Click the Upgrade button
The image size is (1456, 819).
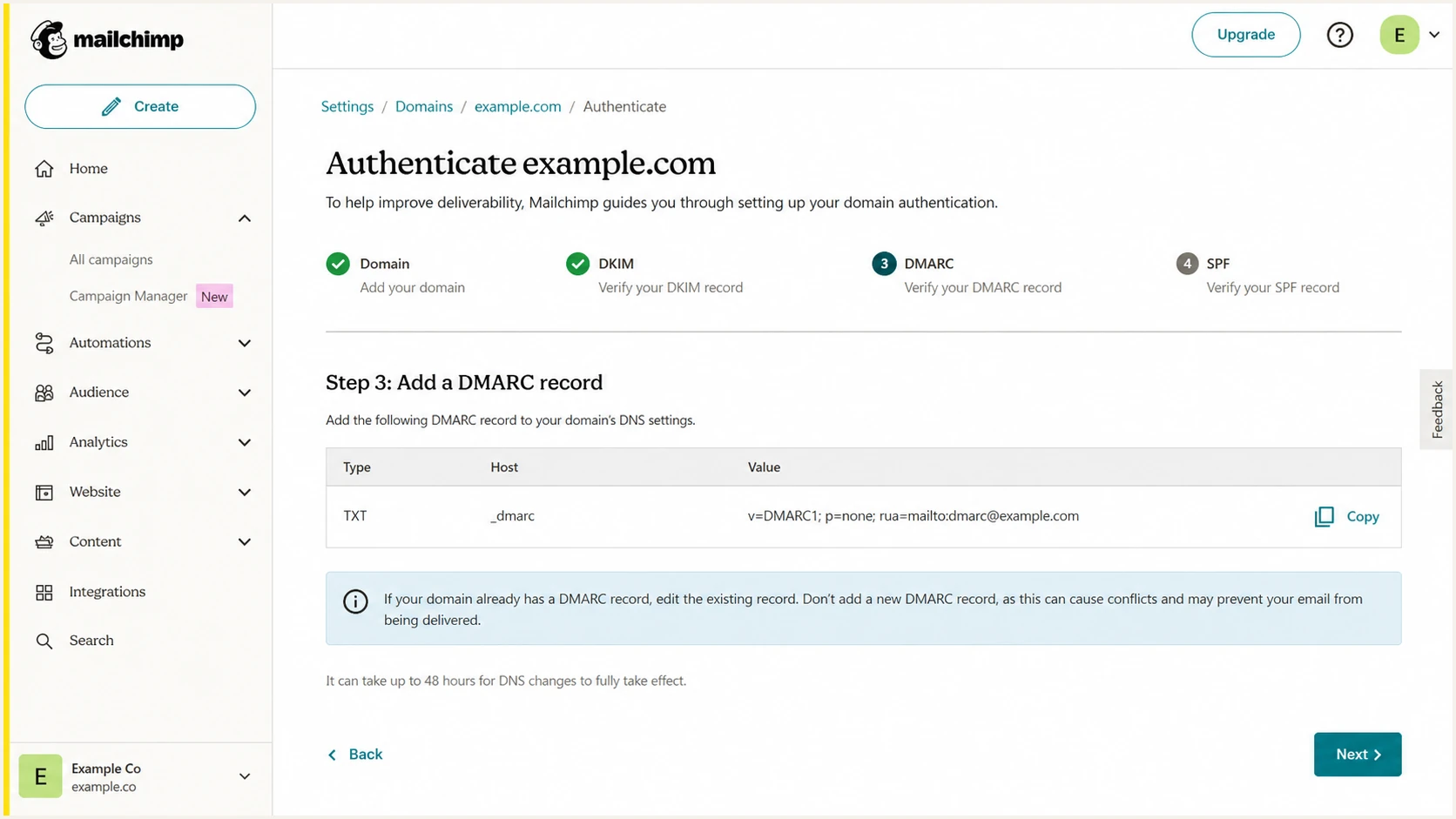click(1245, 35)
